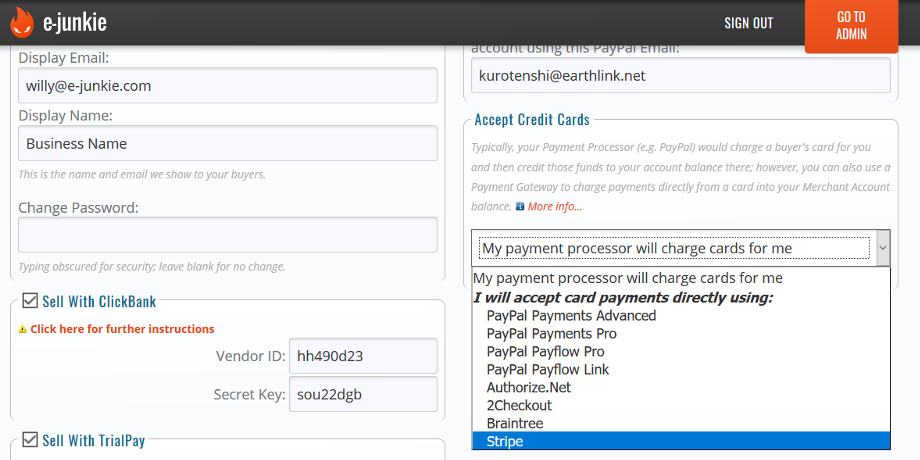Choose Braintree from the dropdown list

tap(515, 423)
